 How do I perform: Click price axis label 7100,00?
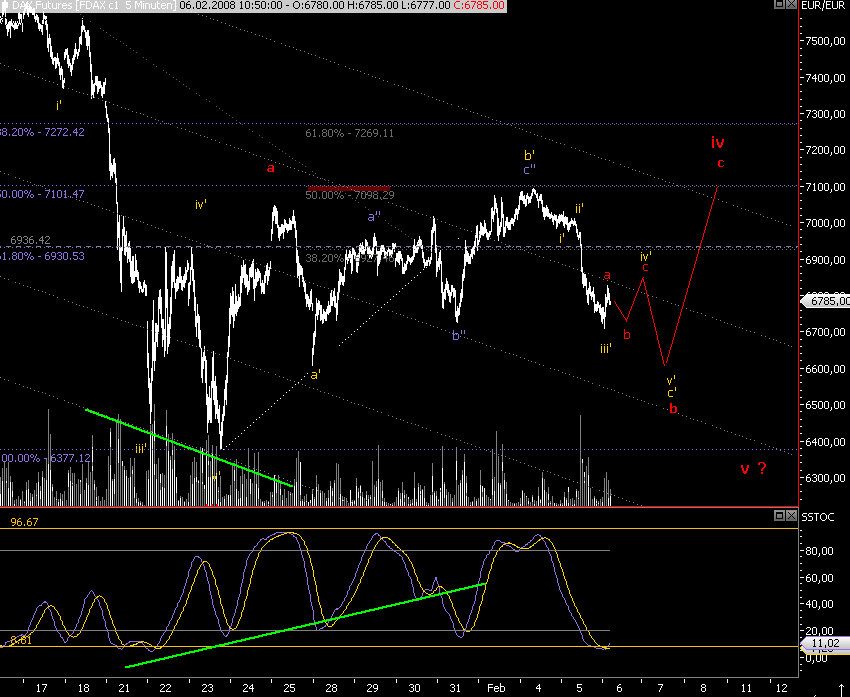pos(826,187)
